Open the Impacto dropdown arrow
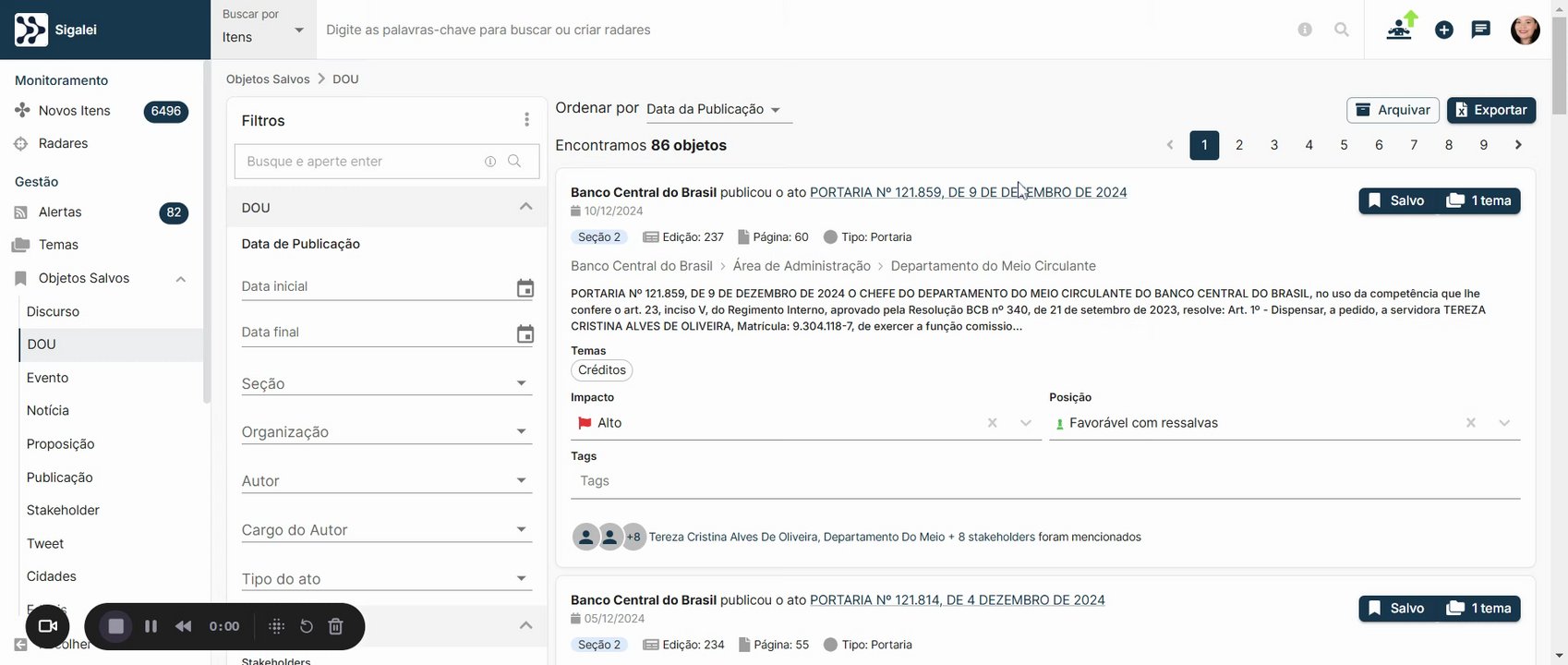 click(x=1026, y=423)
